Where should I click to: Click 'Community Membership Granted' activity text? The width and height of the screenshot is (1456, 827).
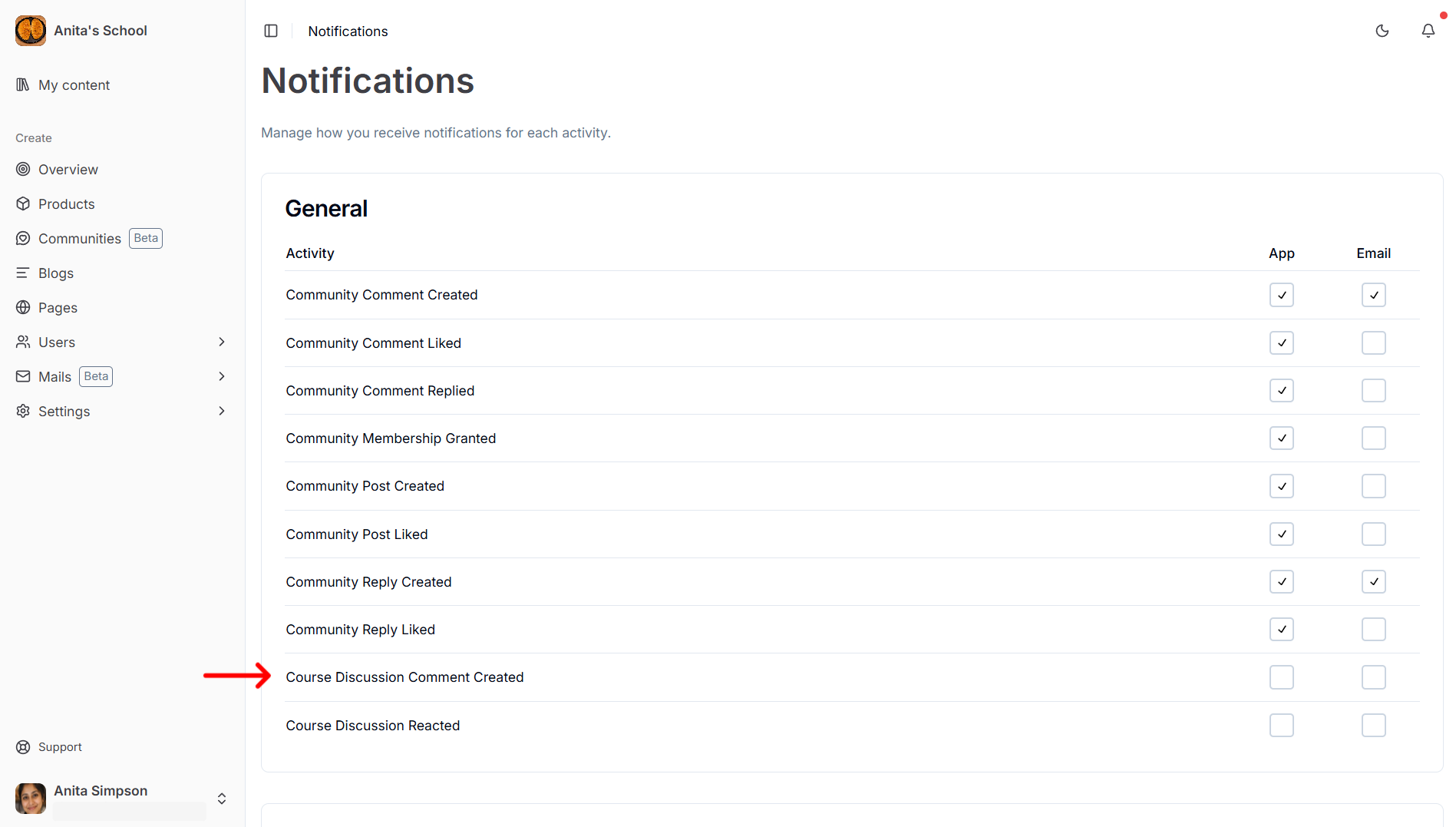[391, 438]
